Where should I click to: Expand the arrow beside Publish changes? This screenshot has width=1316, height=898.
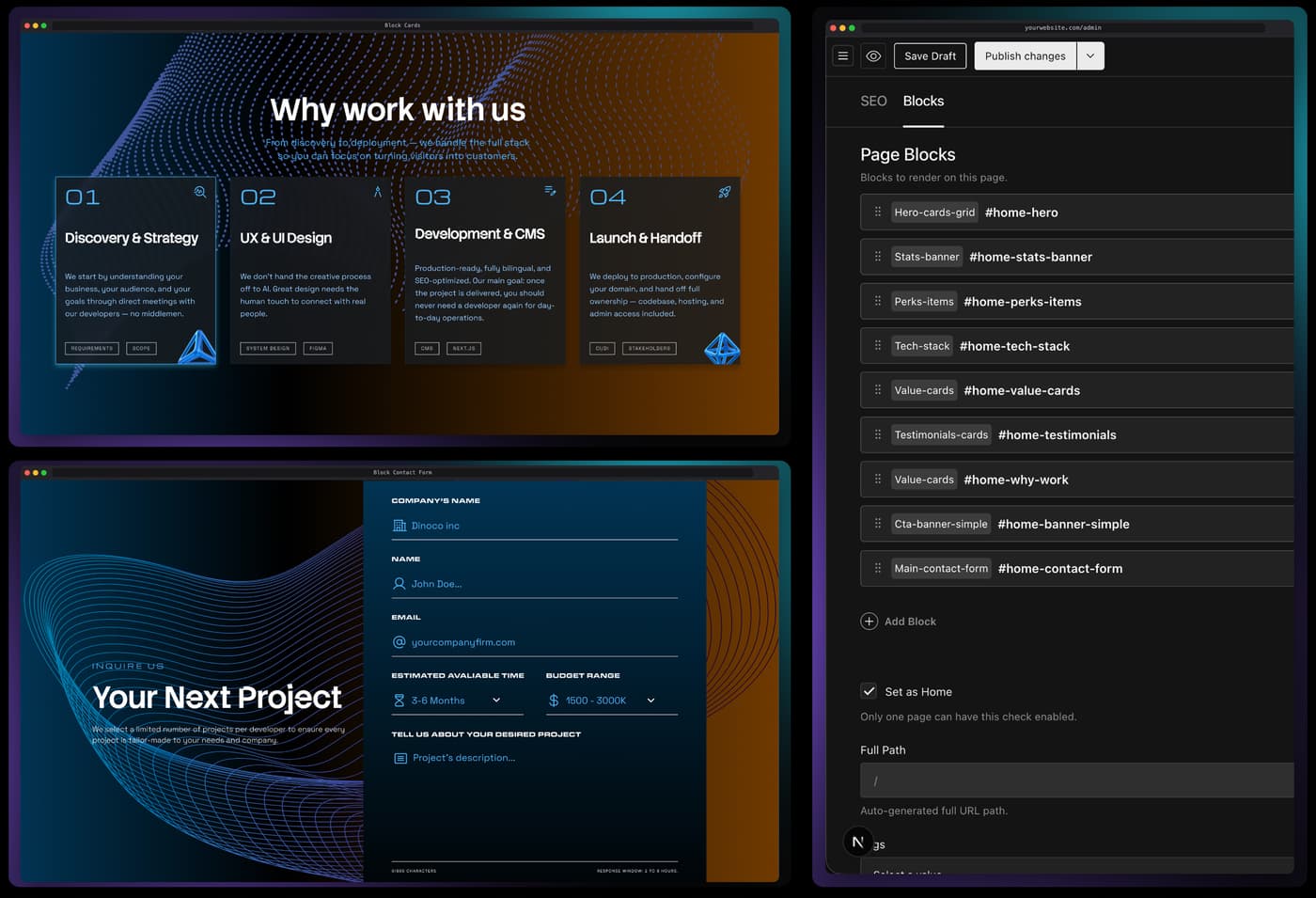point(1090,56)
